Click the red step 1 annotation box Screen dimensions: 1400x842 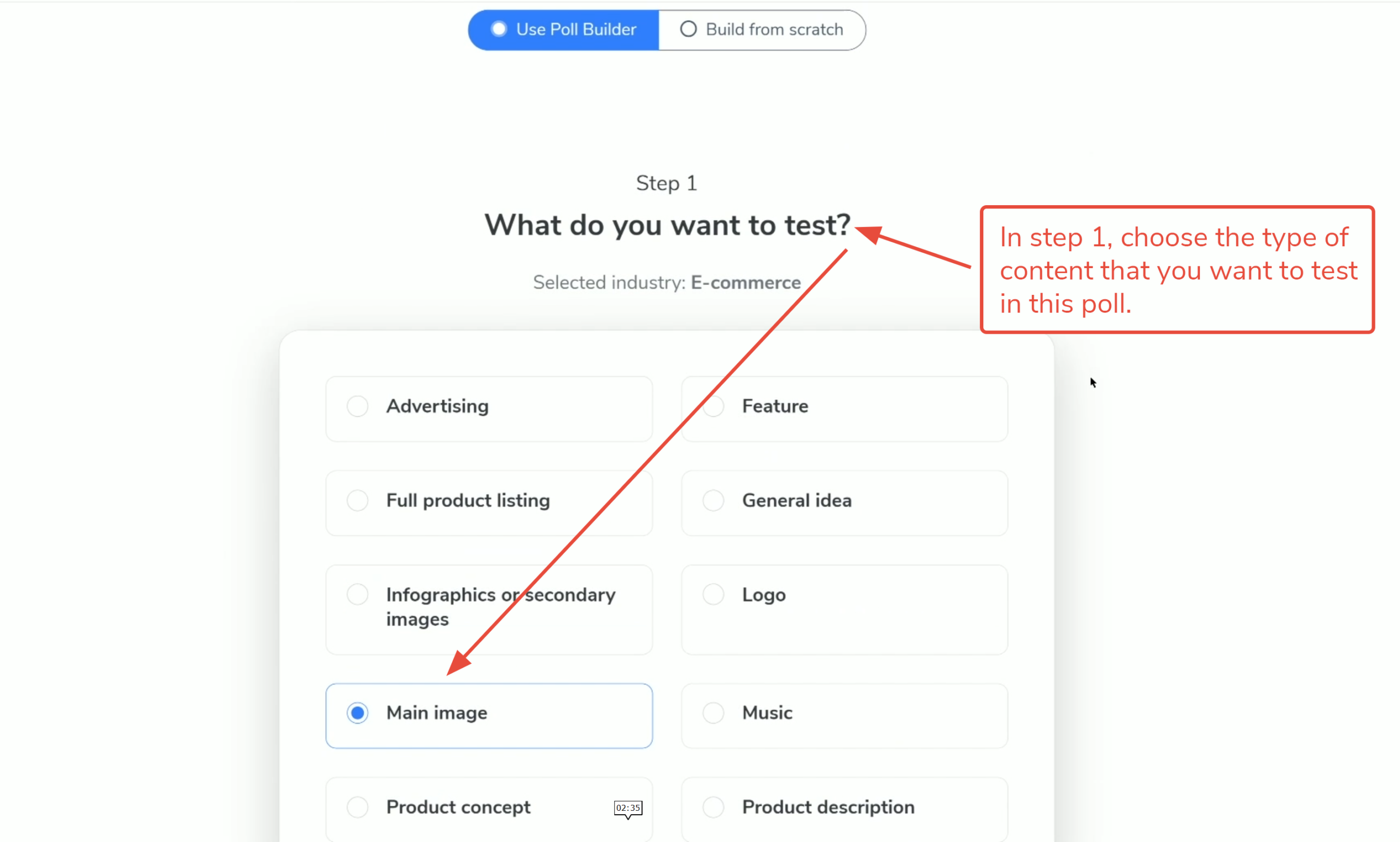tap(1177, 270)
